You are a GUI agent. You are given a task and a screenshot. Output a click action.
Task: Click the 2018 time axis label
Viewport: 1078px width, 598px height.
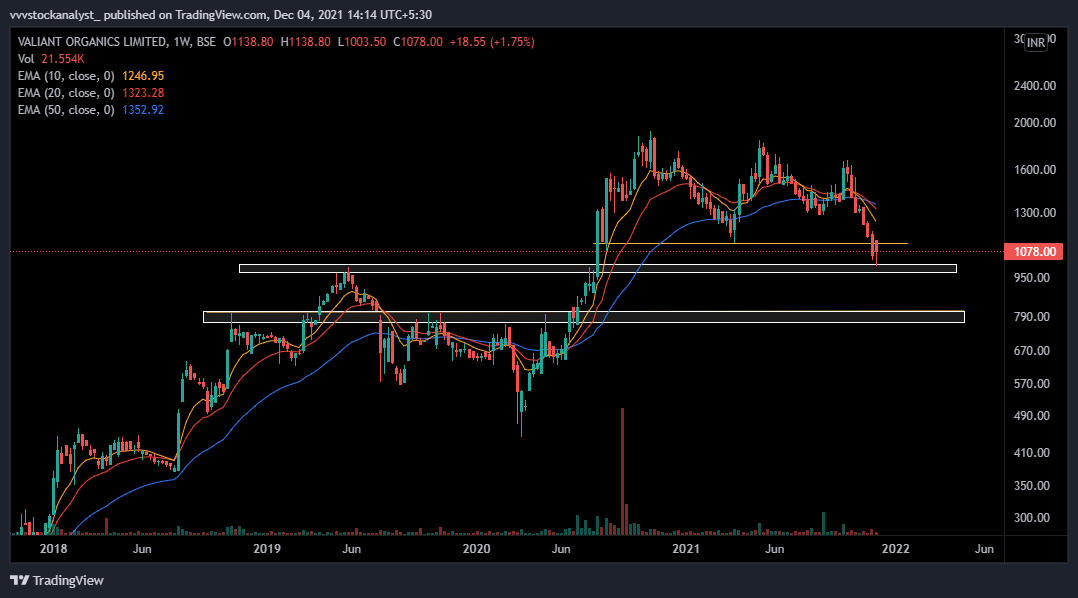[54, 549]
